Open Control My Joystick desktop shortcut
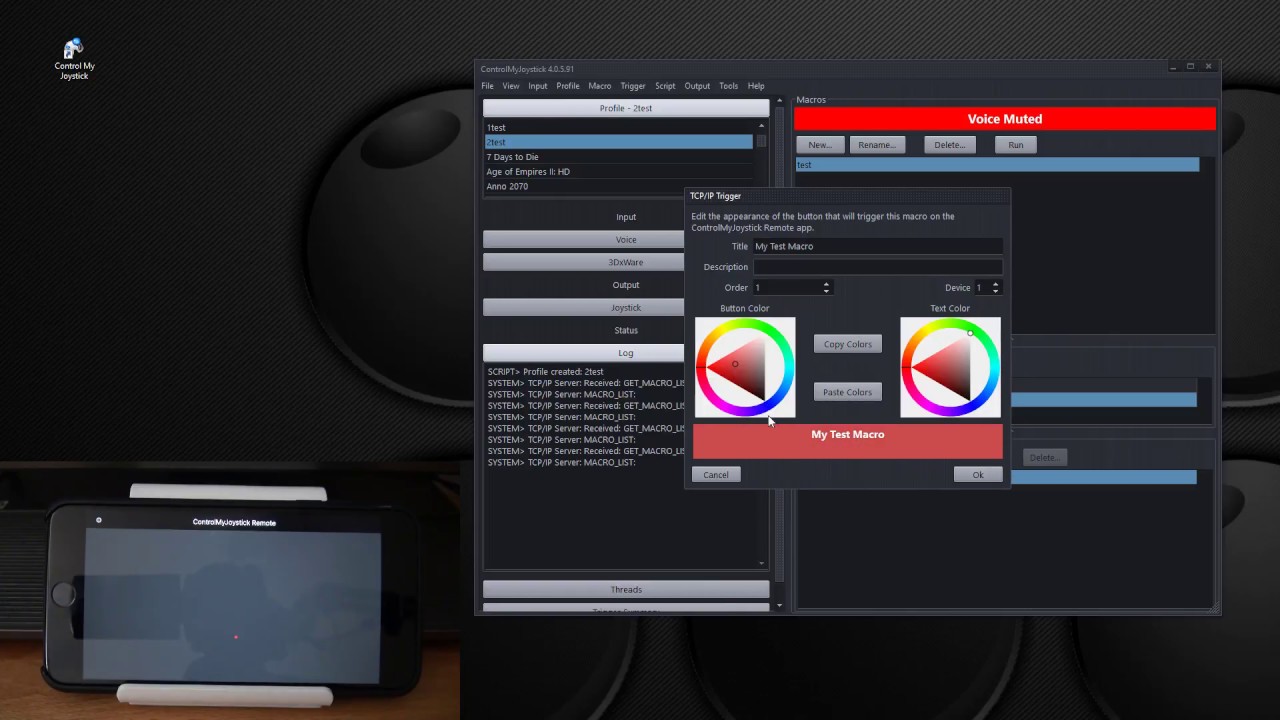The image size is (1280, 720). tap(74, 59)
